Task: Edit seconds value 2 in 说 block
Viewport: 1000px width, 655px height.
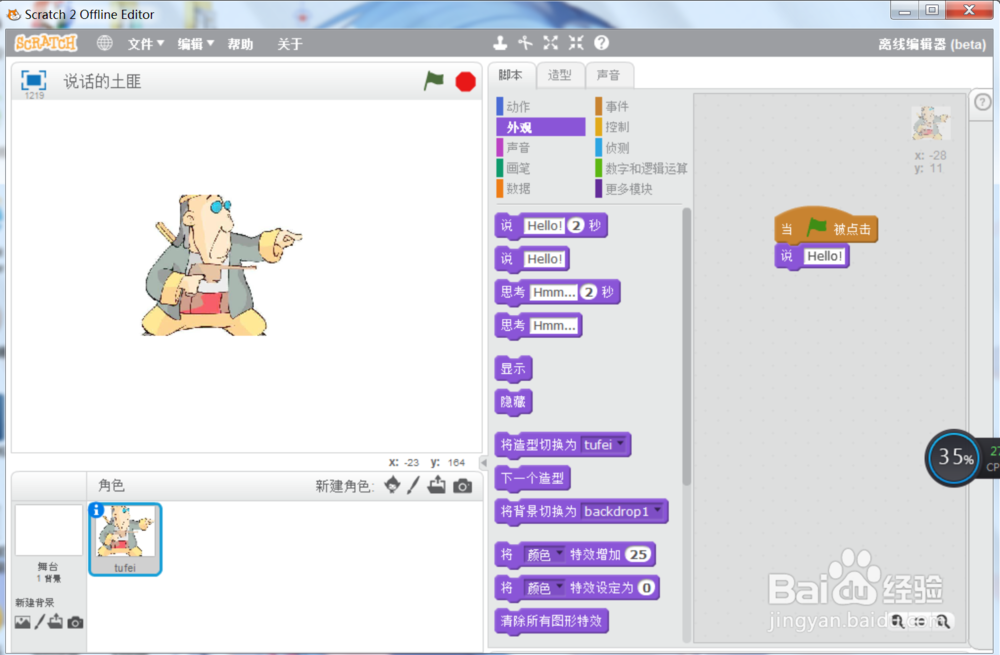Action: (x=576, y=225)
